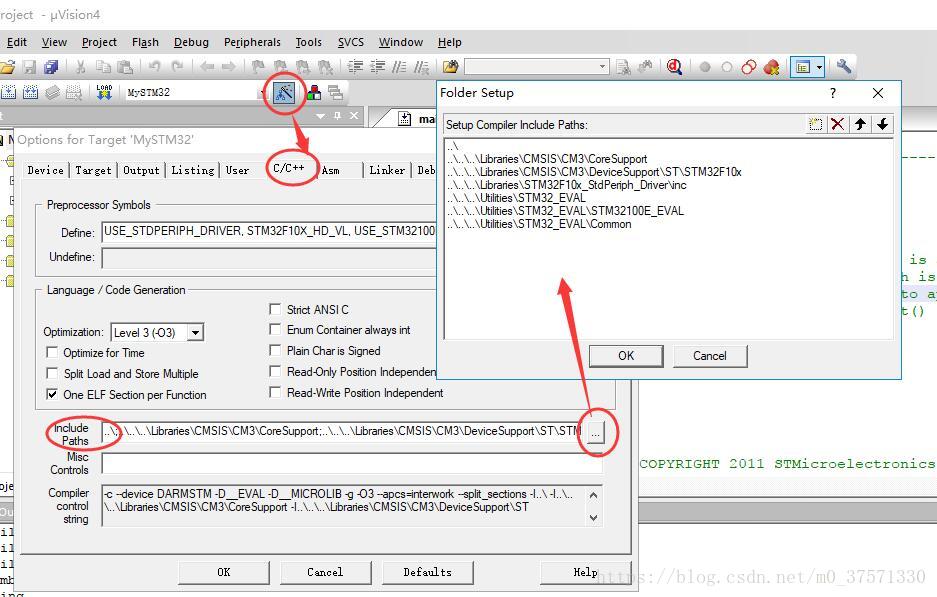937x597 pixels.
Task: Click the Comment selection icon
Action: pos(399,67)
